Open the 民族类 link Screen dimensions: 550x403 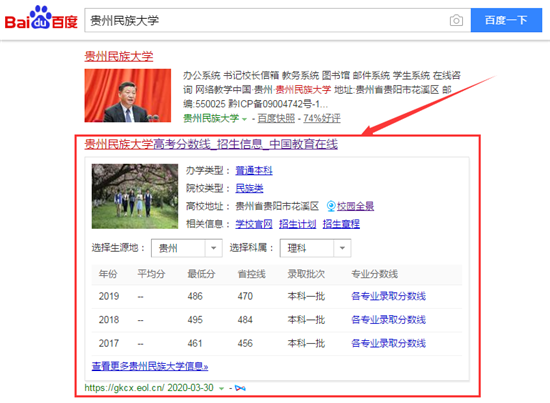pos(249,188)
